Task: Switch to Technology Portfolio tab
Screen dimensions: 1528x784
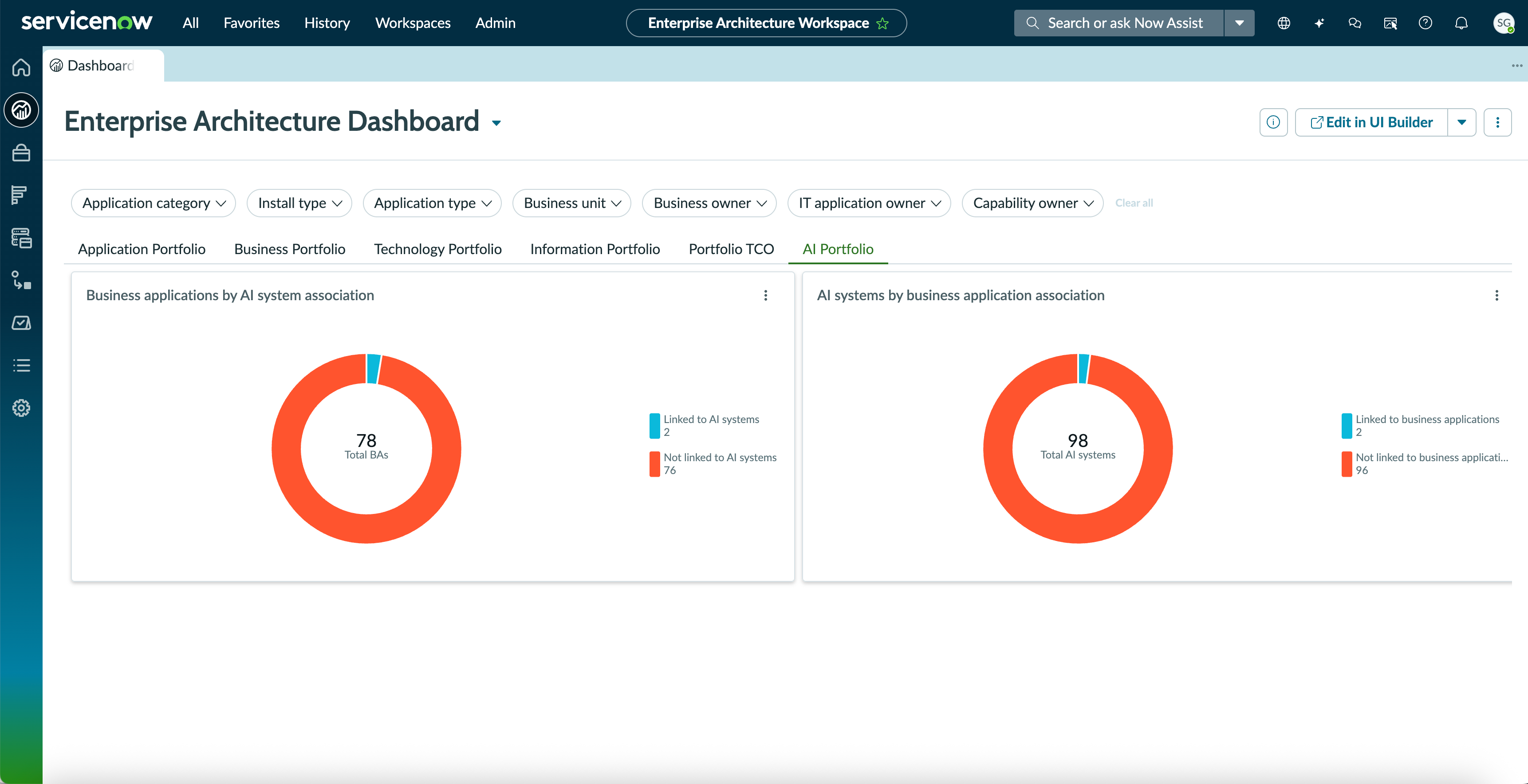Action: (x=438, y=249)
